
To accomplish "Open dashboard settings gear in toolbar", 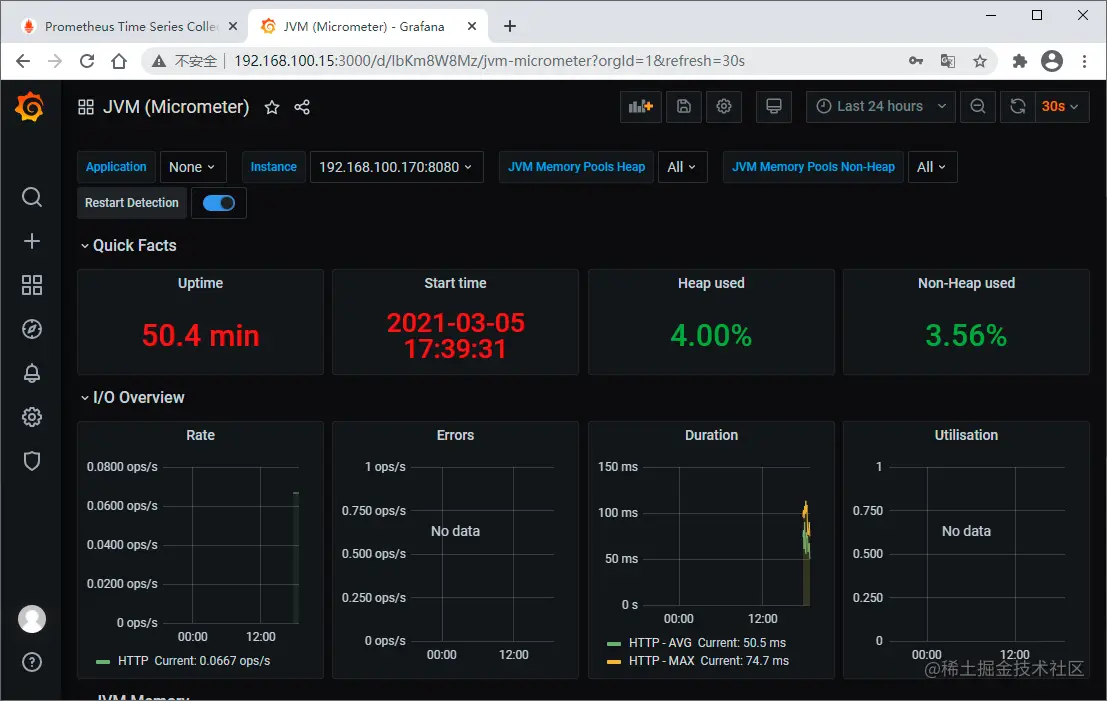I will pyautogui.click(x=724, y=107).
